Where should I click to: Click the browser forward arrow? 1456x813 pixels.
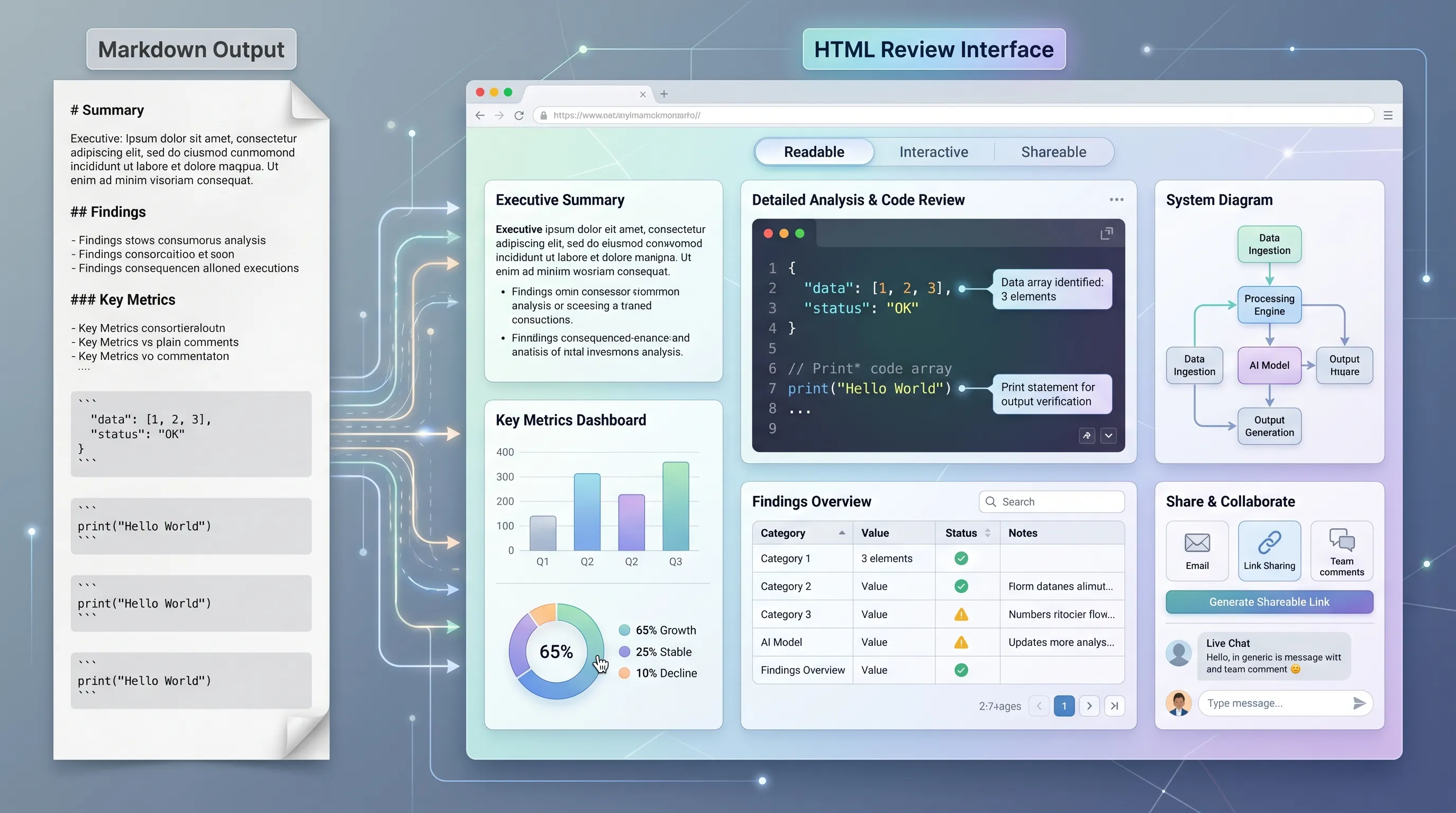[499, 115]
